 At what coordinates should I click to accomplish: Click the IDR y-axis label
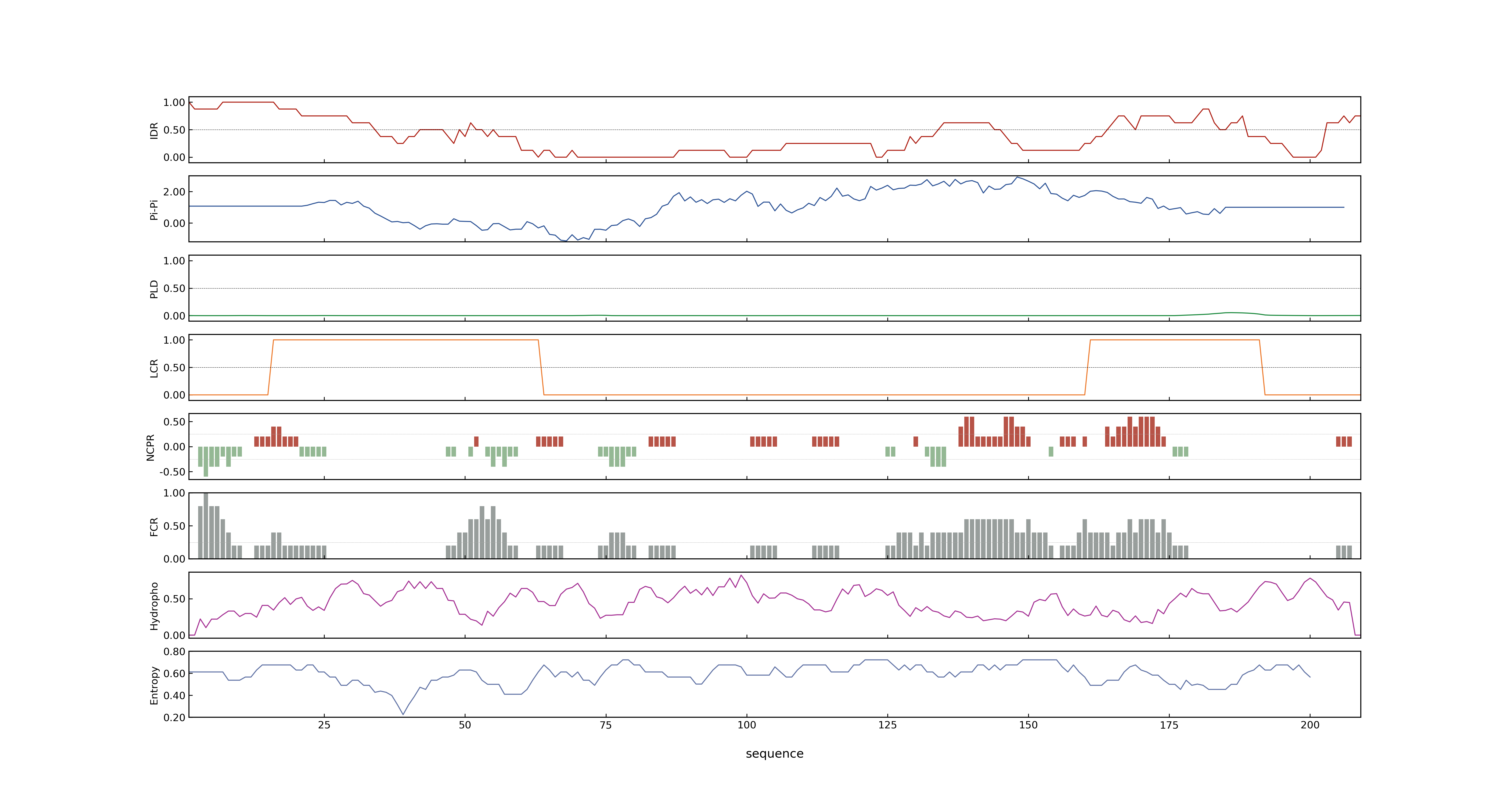pyautogui.click(x=154, y=130)
